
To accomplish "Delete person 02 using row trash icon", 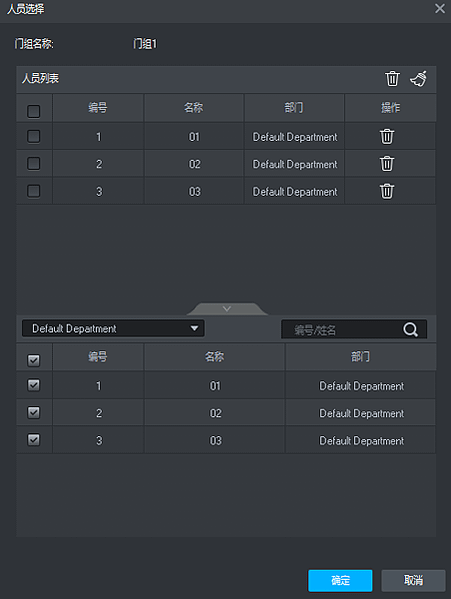I will [x=387, y=164].
